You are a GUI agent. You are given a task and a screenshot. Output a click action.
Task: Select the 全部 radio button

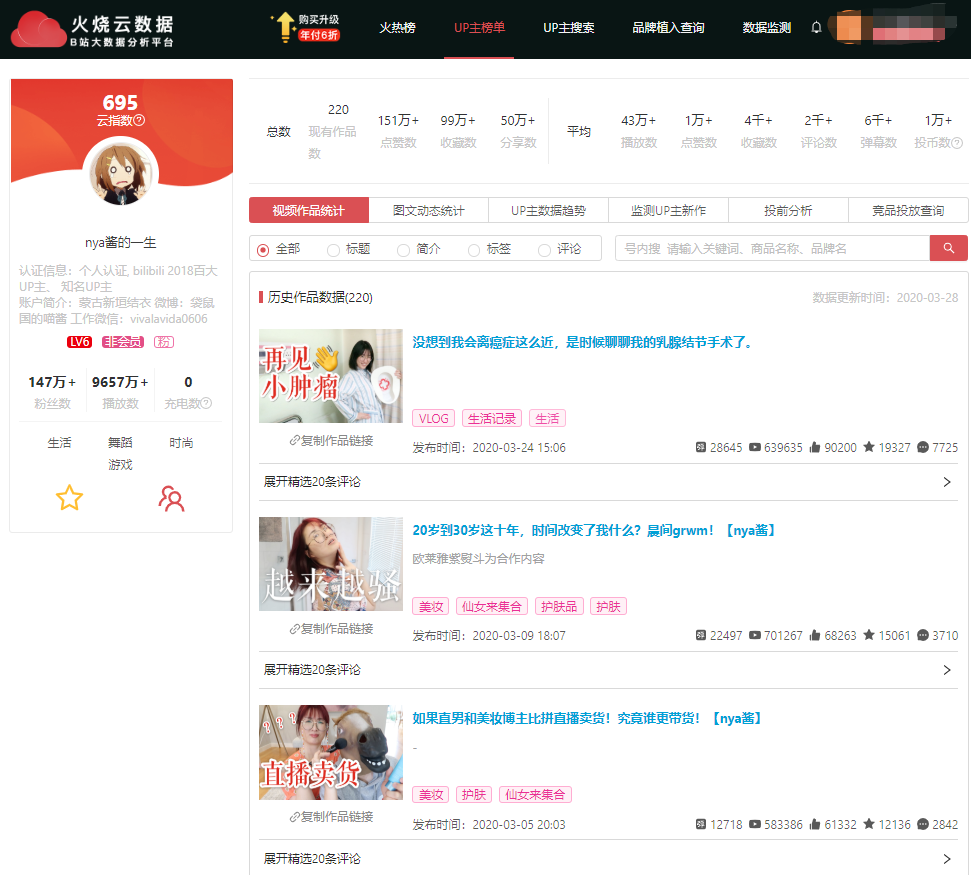pos(264,249)
